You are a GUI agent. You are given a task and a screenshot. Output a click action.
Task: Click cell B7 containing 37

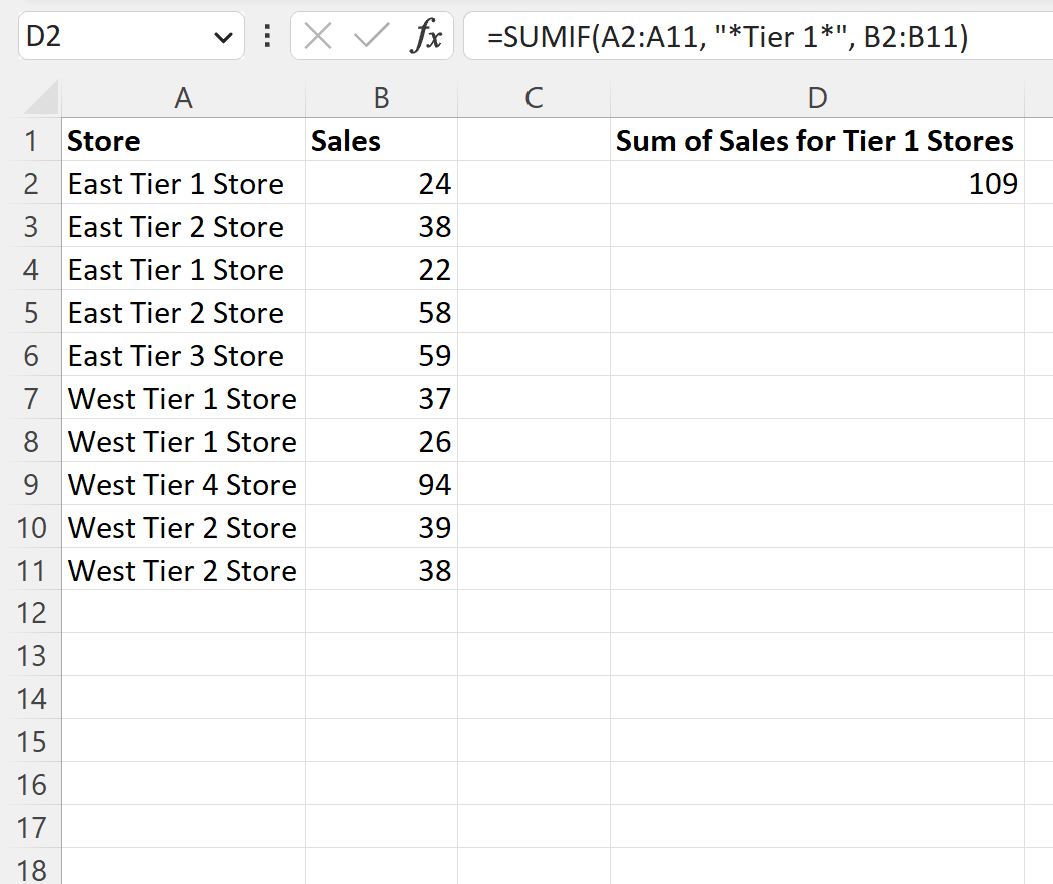click(x=381, y=398)
